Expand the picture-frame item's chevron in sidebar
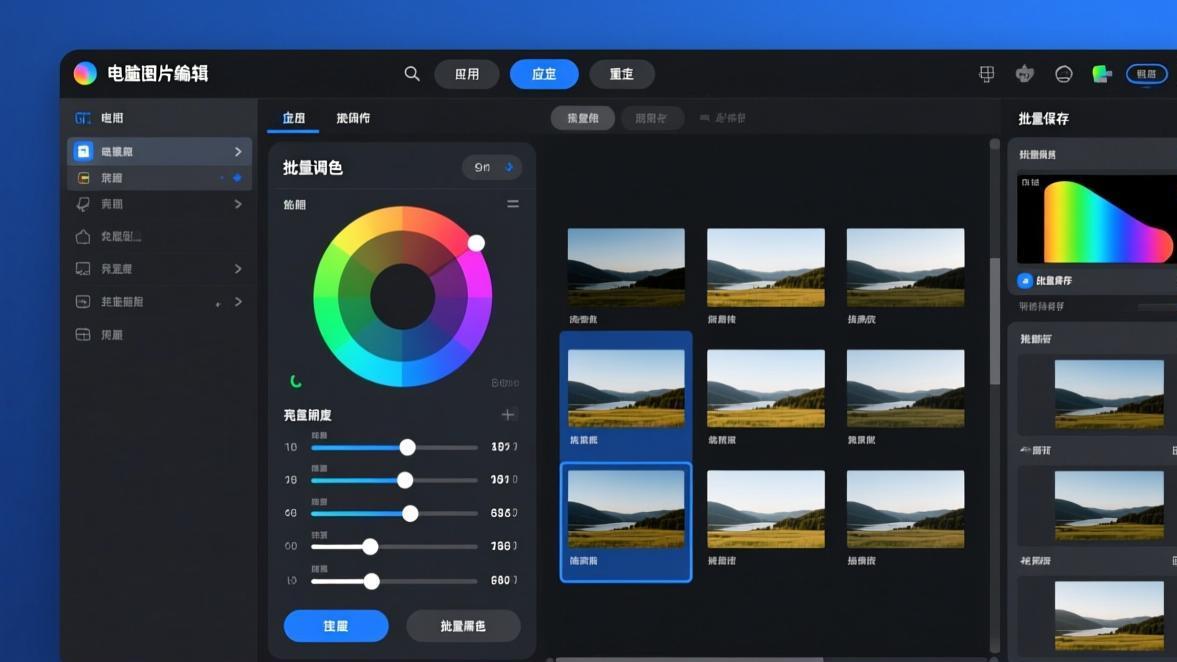This screenshot has width=1177, height=662. click(238, 302)
